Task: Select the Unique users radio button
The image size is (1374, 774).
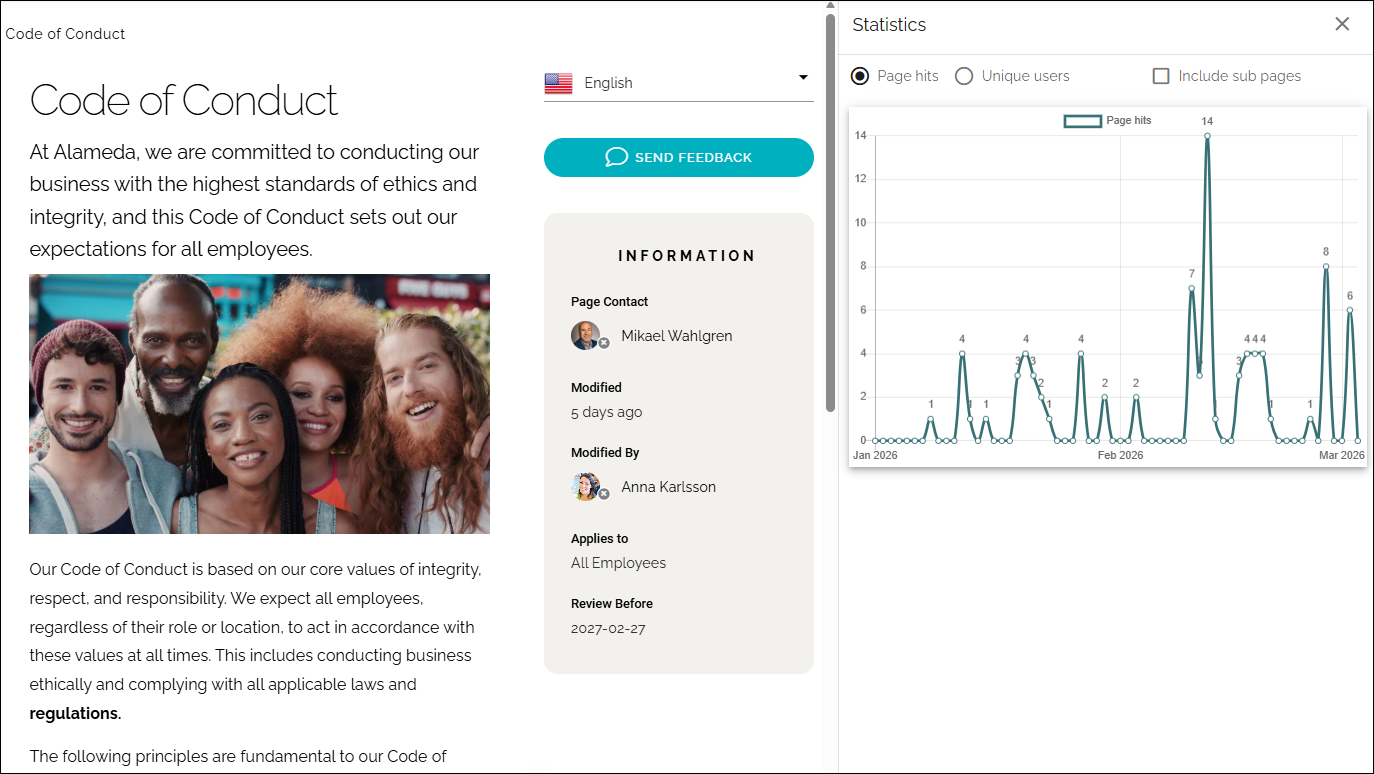Action: (x=964, y=76)
